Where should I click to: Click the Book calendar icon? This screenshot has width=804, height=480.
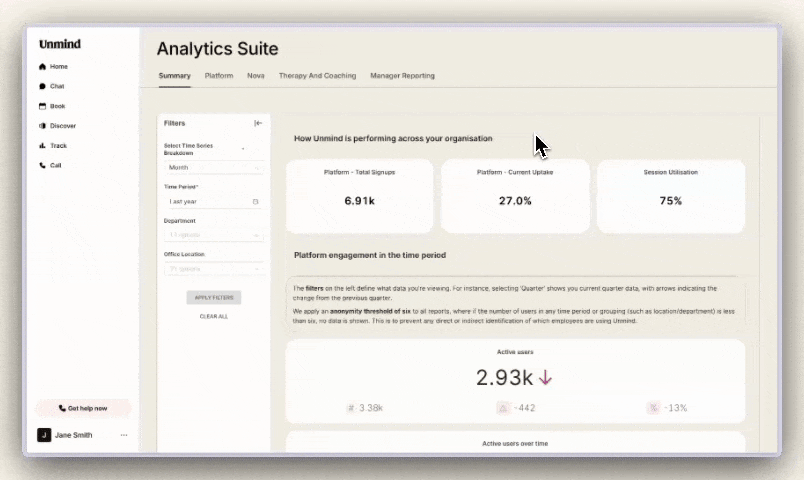pyautogui.click(x=43, y=106)
